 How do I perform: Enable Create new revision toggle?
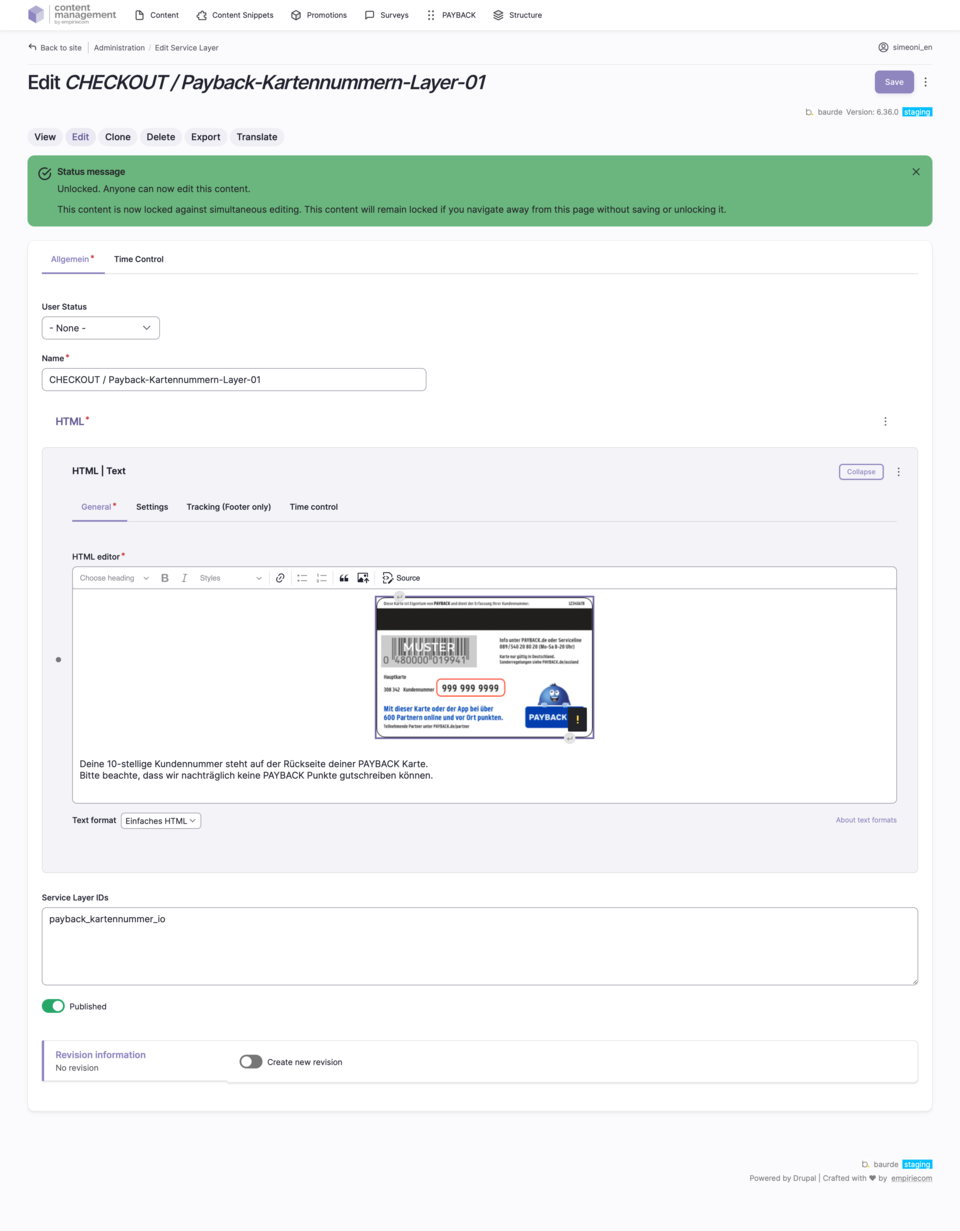[x=251, y=1062]
